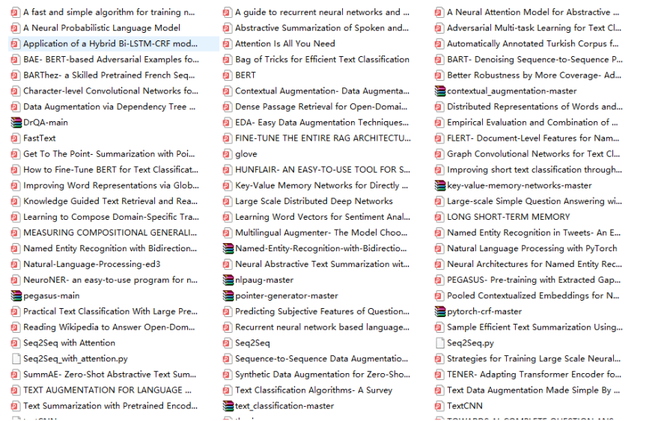Click the PDF icon of Bag of Tricks
Image resolution: width=670 pixels, height=421 pixels.
(x=227, y=59)
